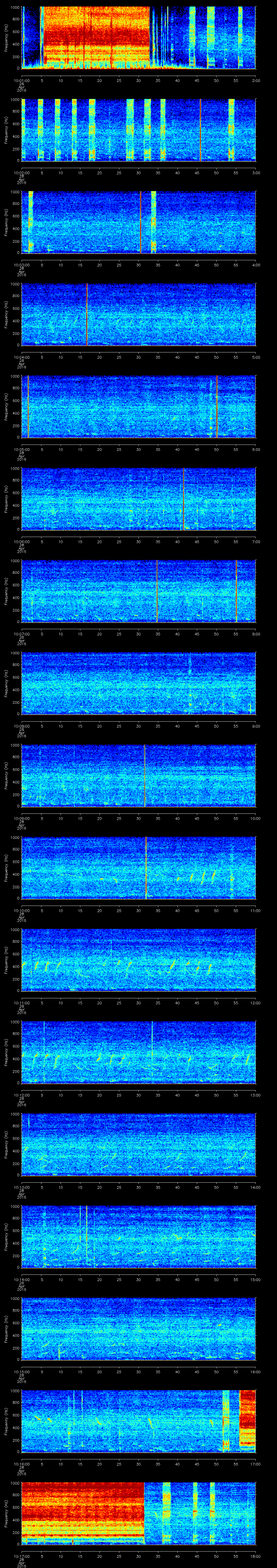Viewport: 277px width, 1568px height.
Task: Select the spectrogram starting at 10:14:00
Action: (138, 1237)
